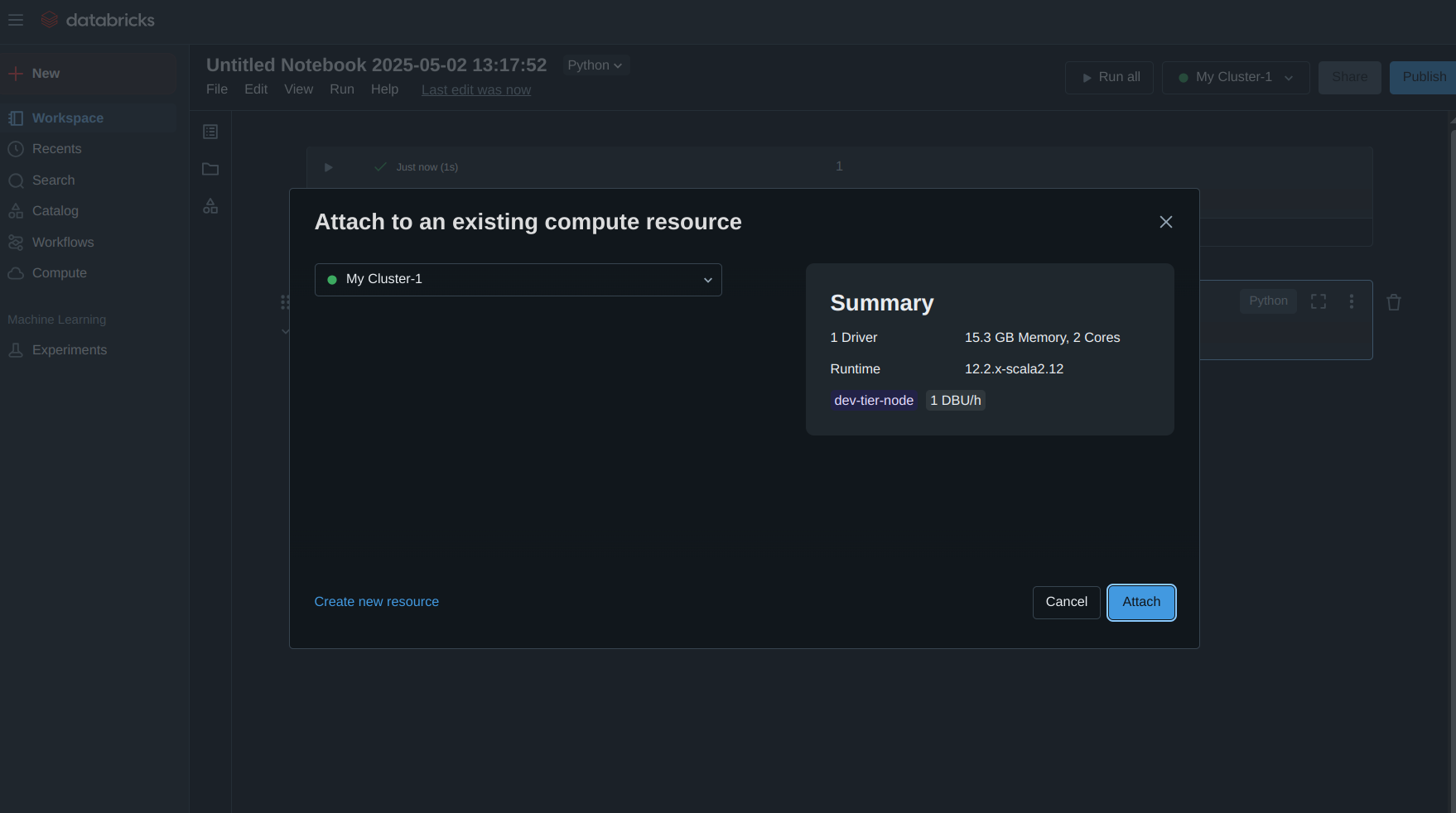Open the workspace folder panel icon
The image size is (1456, 813).
pyautogui.click(x=210, y=169)
